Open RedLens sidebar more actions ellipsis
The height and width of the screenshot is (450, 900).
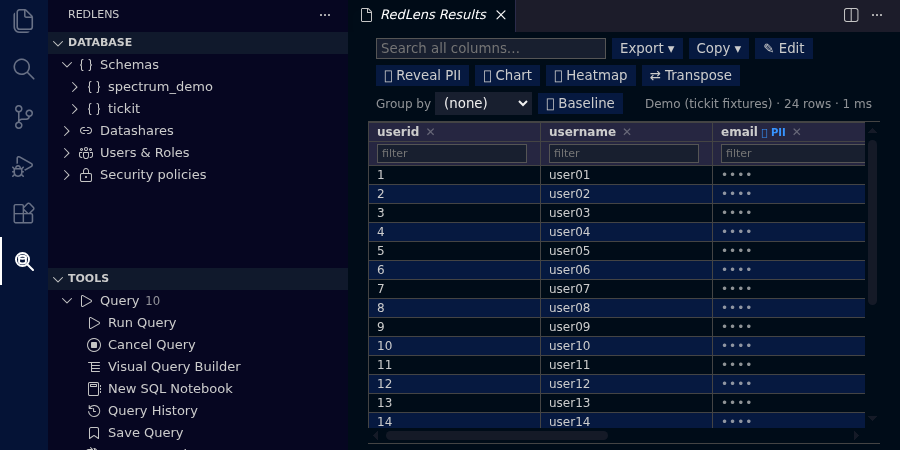point(325,15)
